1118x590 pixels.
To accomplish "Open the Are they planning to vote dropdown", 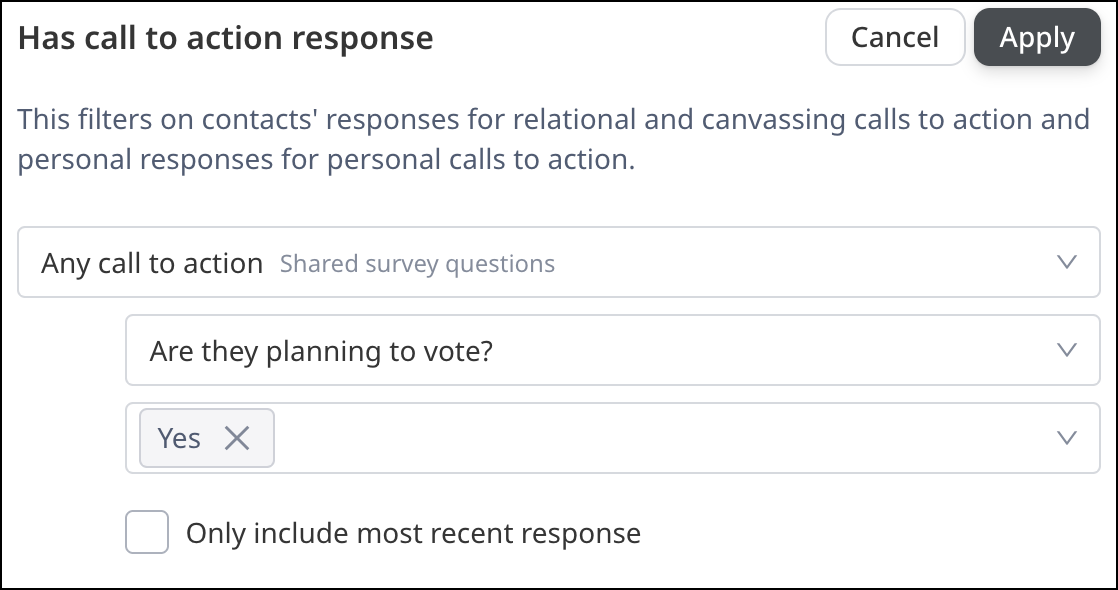I will [613, 350].
